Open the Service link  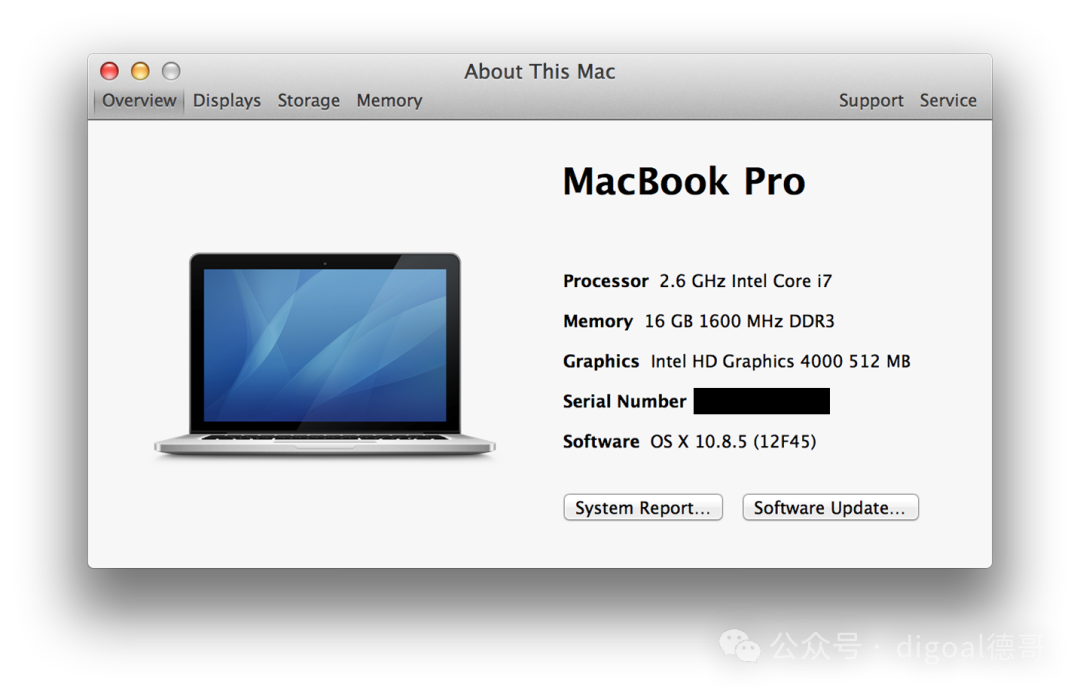click(948, 101)
